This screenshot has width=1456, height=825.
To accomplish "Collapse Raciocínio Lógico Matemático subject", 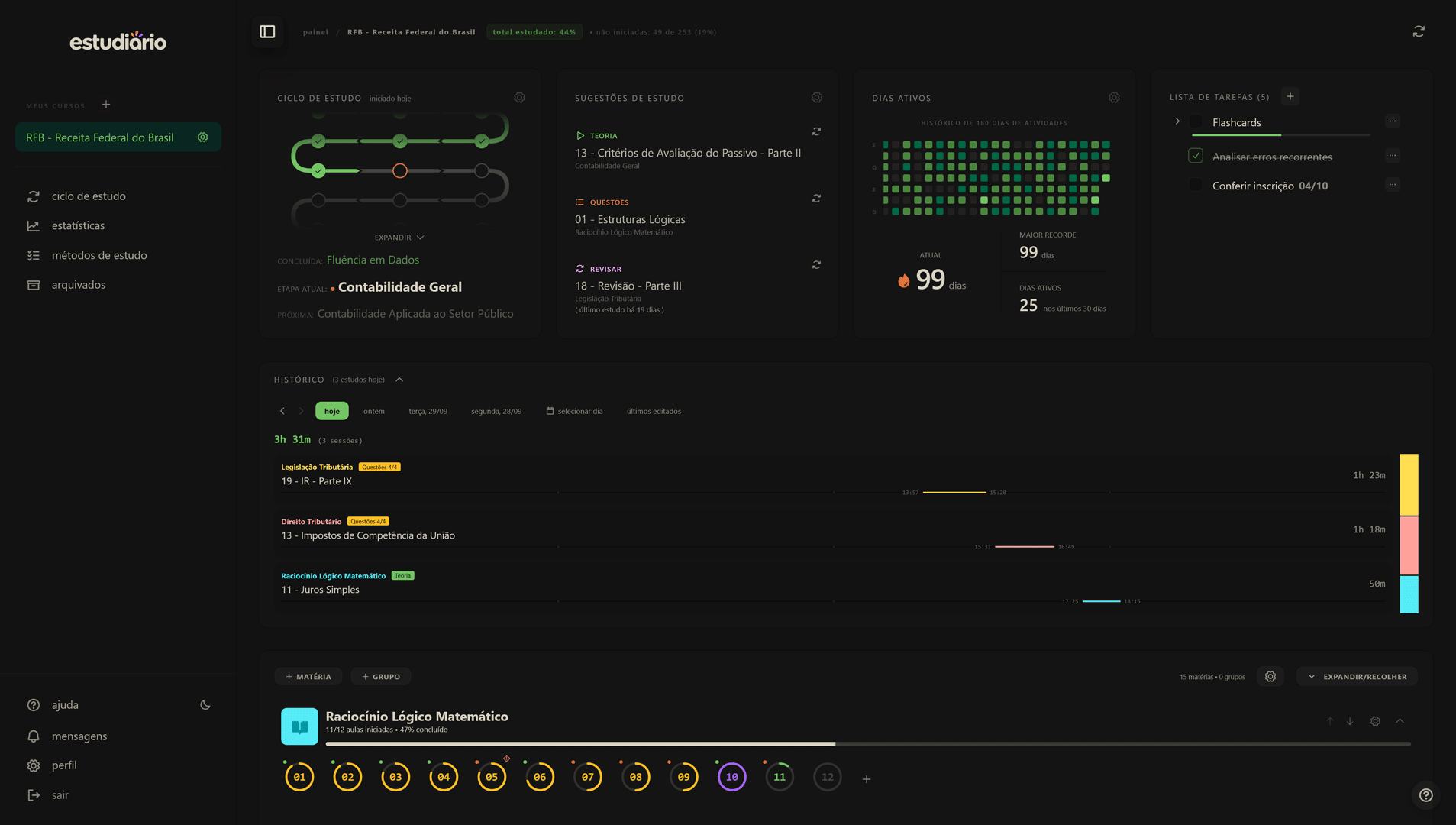I will (x=1400, y=721).
